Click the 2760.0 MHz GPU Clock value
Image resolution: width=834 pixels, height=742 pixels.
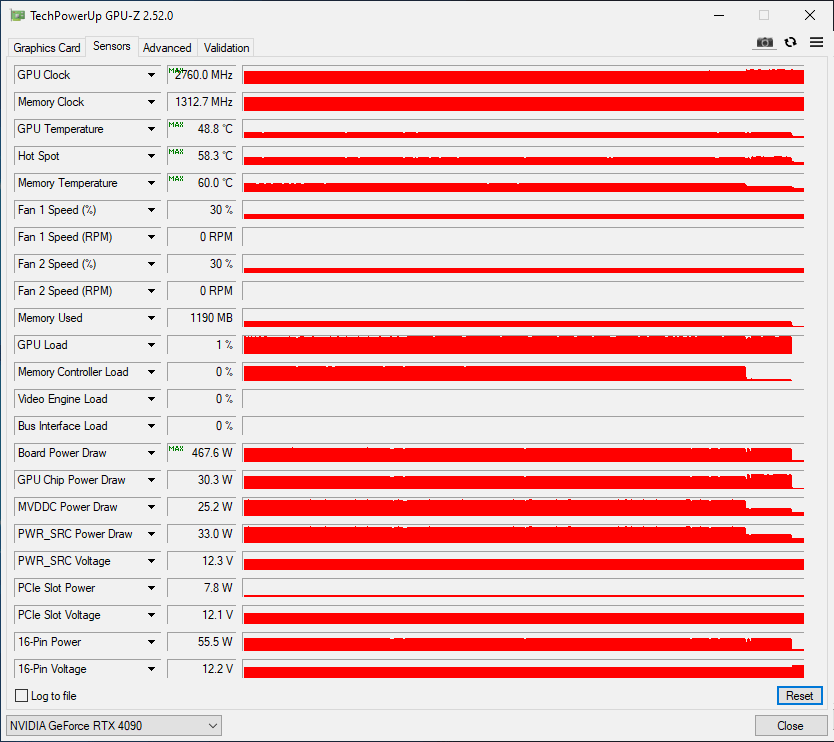[x=202, y=75]
